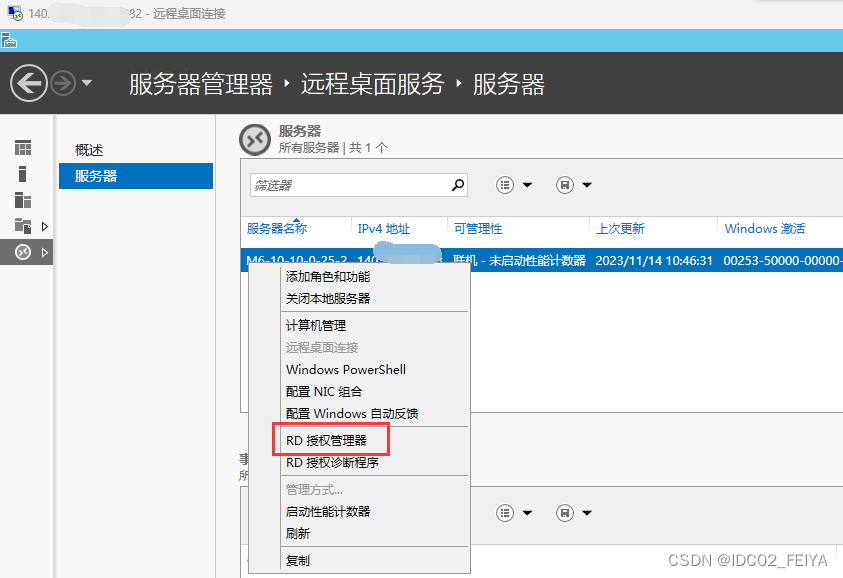Screen dimensions: 843x578
Task: Open the navigation history dropdown arrow
Action: (87, 83)
